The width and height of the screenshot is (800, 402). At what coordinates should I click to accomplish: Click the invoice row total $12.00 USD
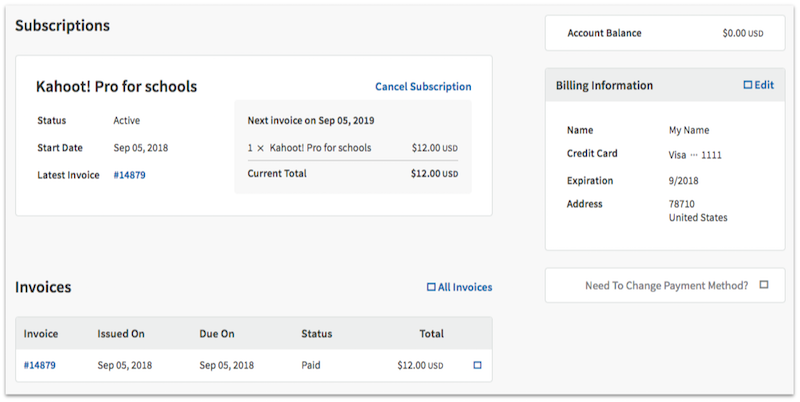tap(420, 365)
